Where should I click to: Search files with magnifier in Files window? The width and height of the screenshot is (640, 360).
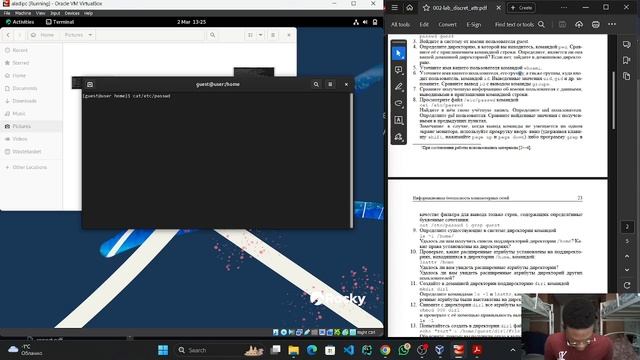[213, 35]
